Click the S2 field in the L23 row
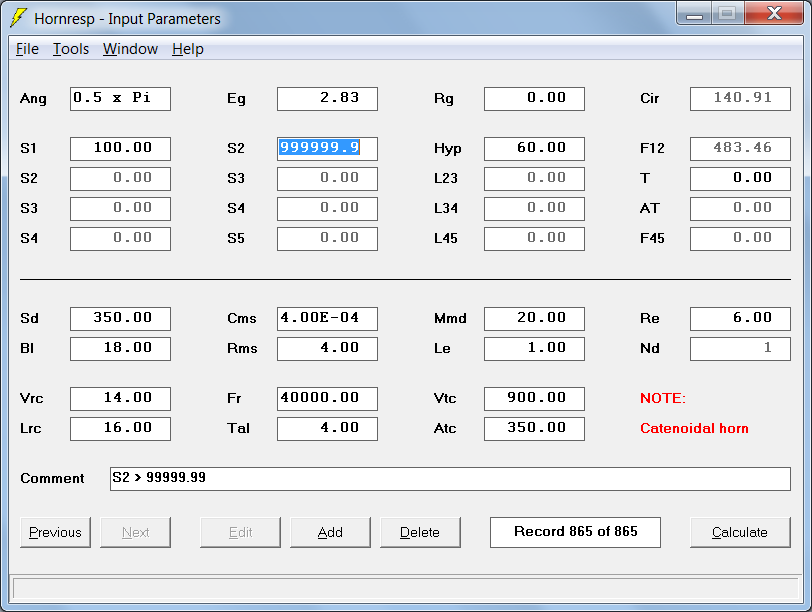Viewport: 812px width, 612px height. pyautogui.click(x=120, y=179)
